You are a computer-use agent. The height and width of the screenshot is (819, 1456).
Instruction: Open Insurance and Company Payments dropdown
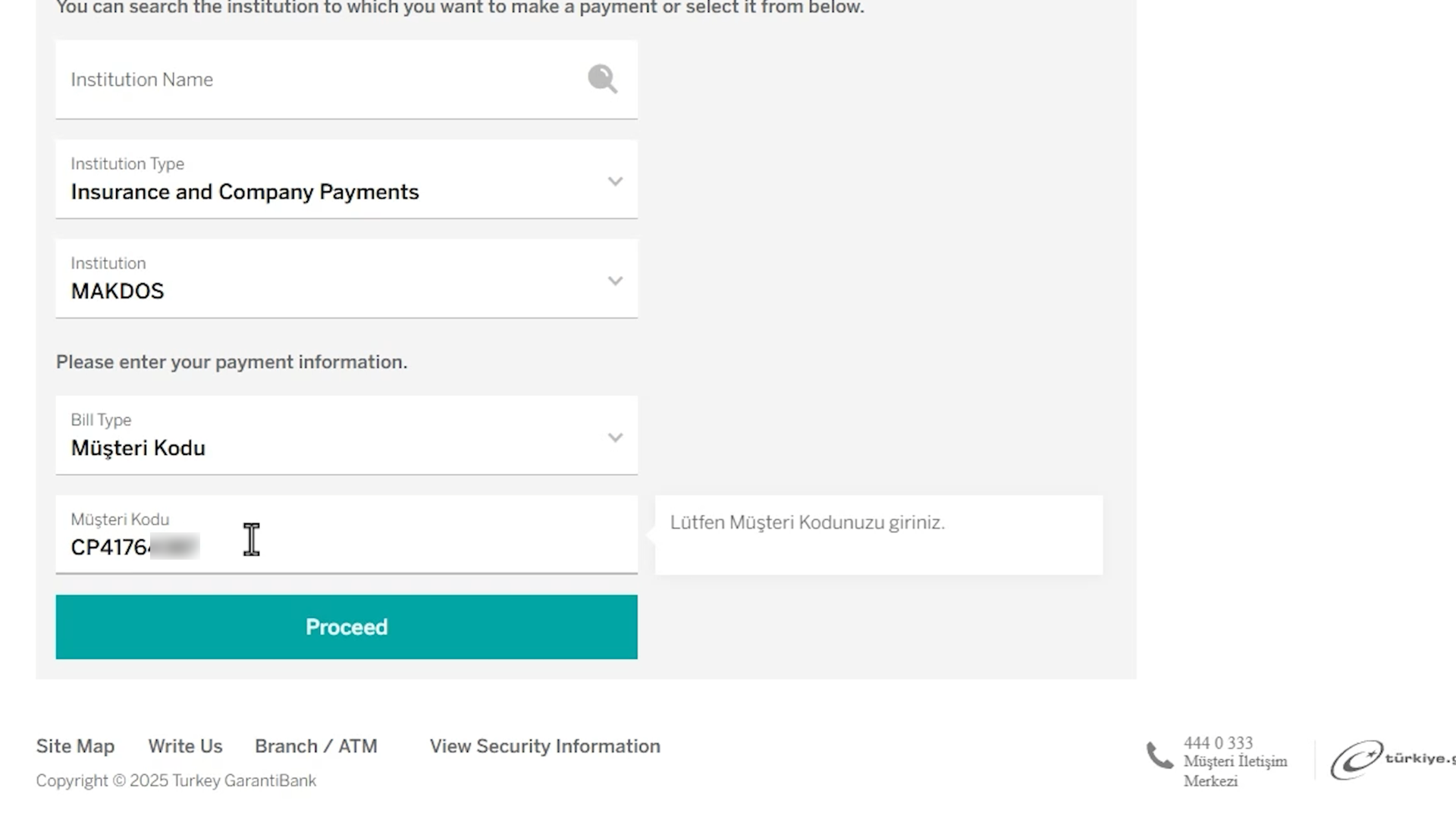point(347,179)
